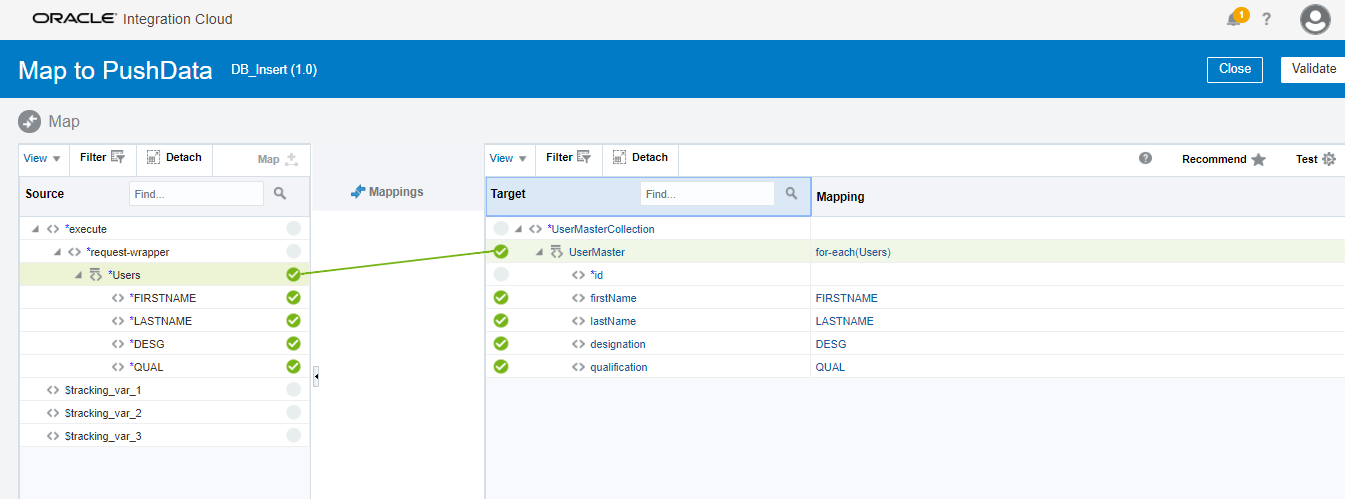Click the green mapped check for QUAL
This screenshot has height=499, width=1345.
point(293,367)
